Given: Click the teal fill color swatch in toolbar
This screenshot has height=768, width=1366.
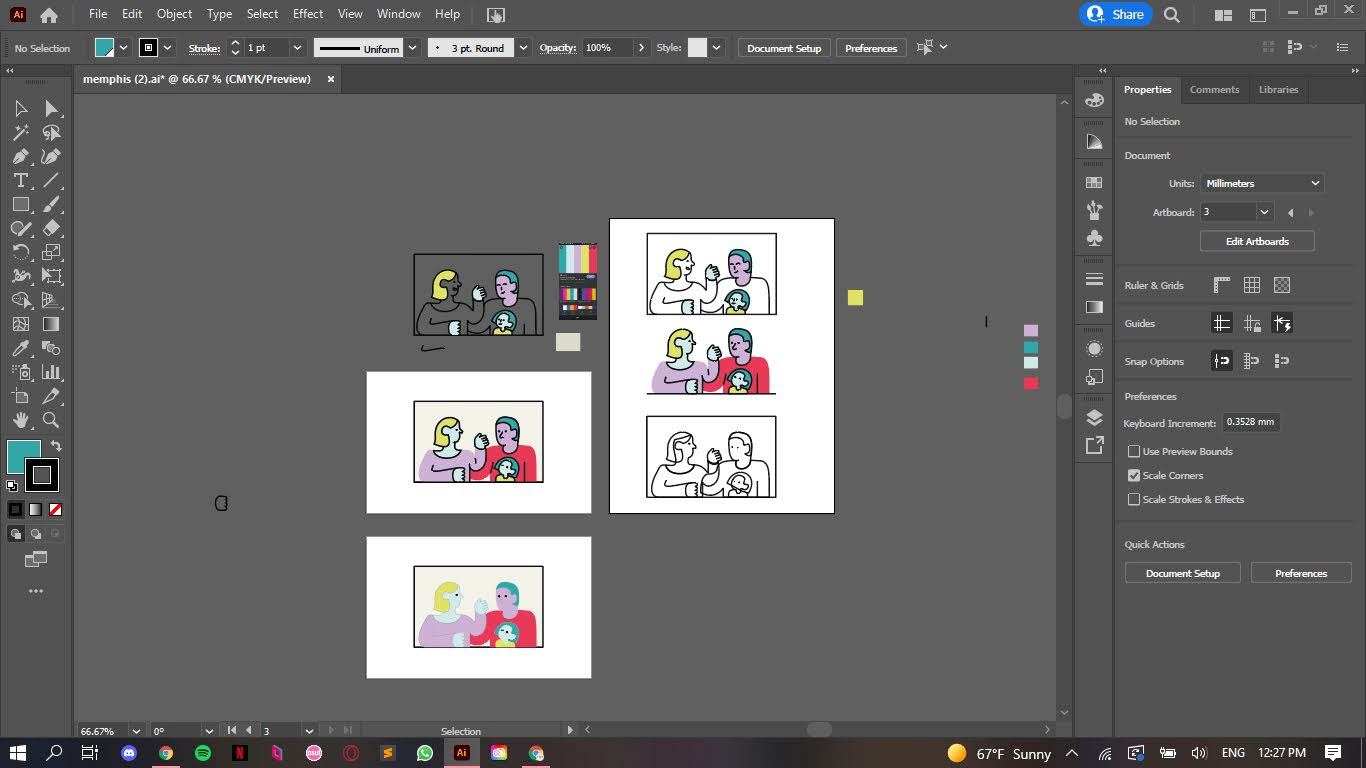Looking at the screenshot, I should coord(22,455).
